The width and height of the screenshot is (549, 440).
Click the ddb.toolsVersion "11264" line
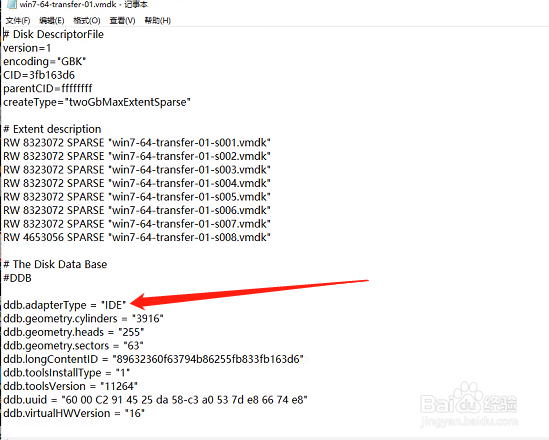pyautogui.click(x=70, y=386)
